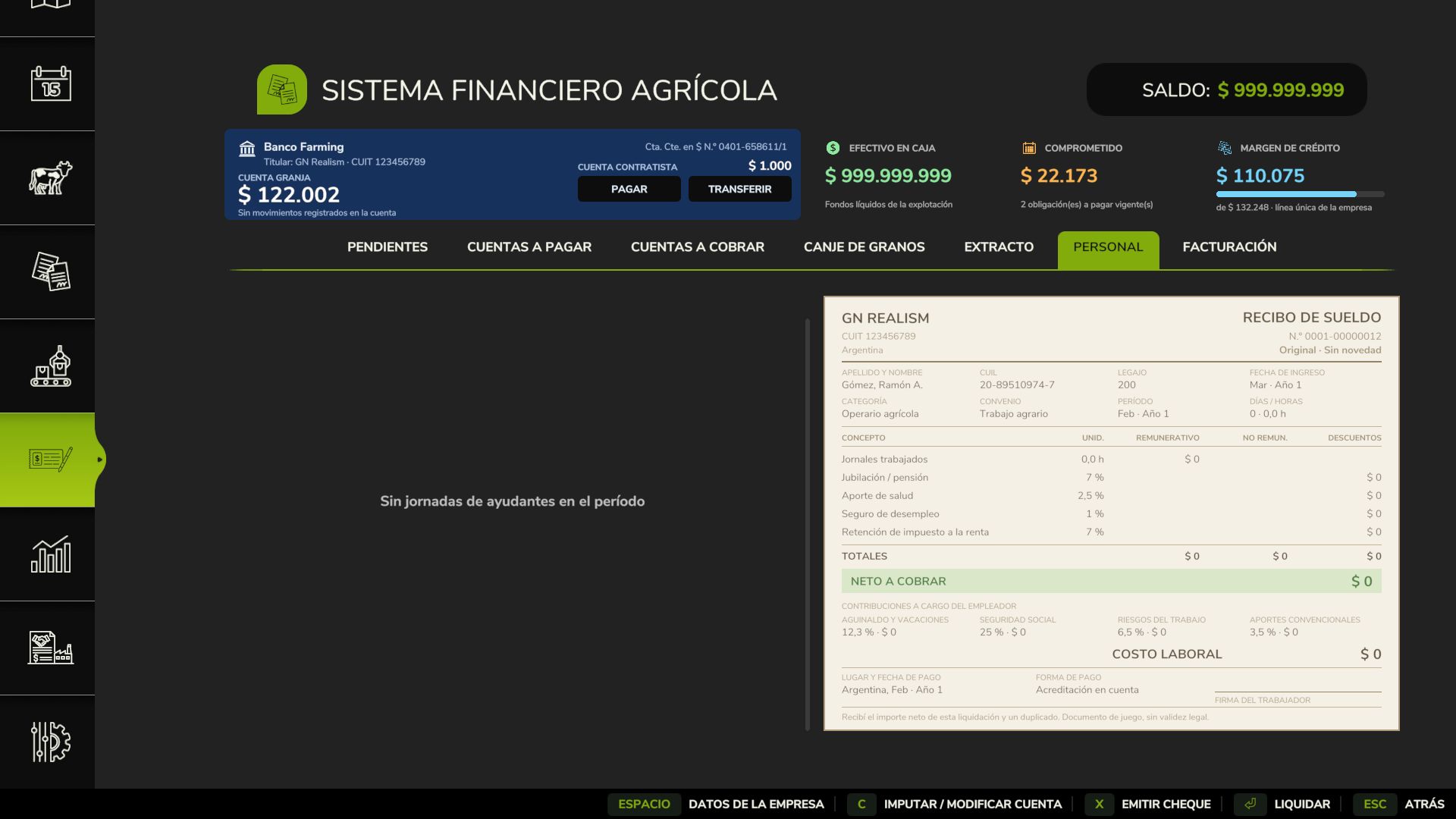Open the bar chart statistics sidebar icon
This screenshot has height=819, width=1456.
coord(51,554)
